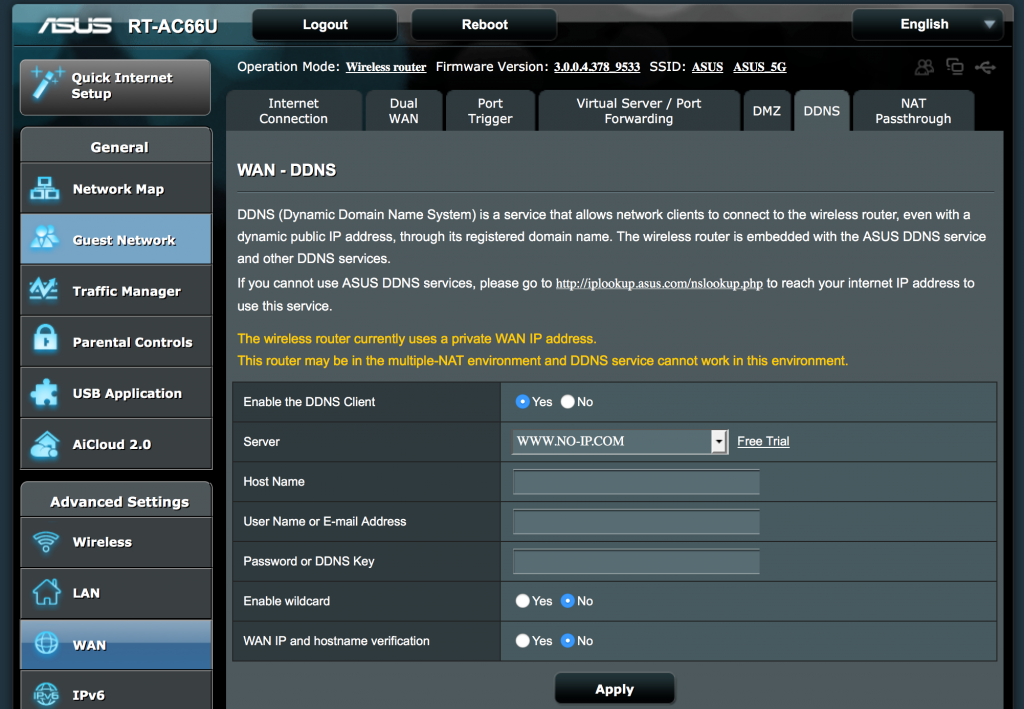
Task: Go to Traffic Manager in the sidebar
Action: [x=116, y=290]
